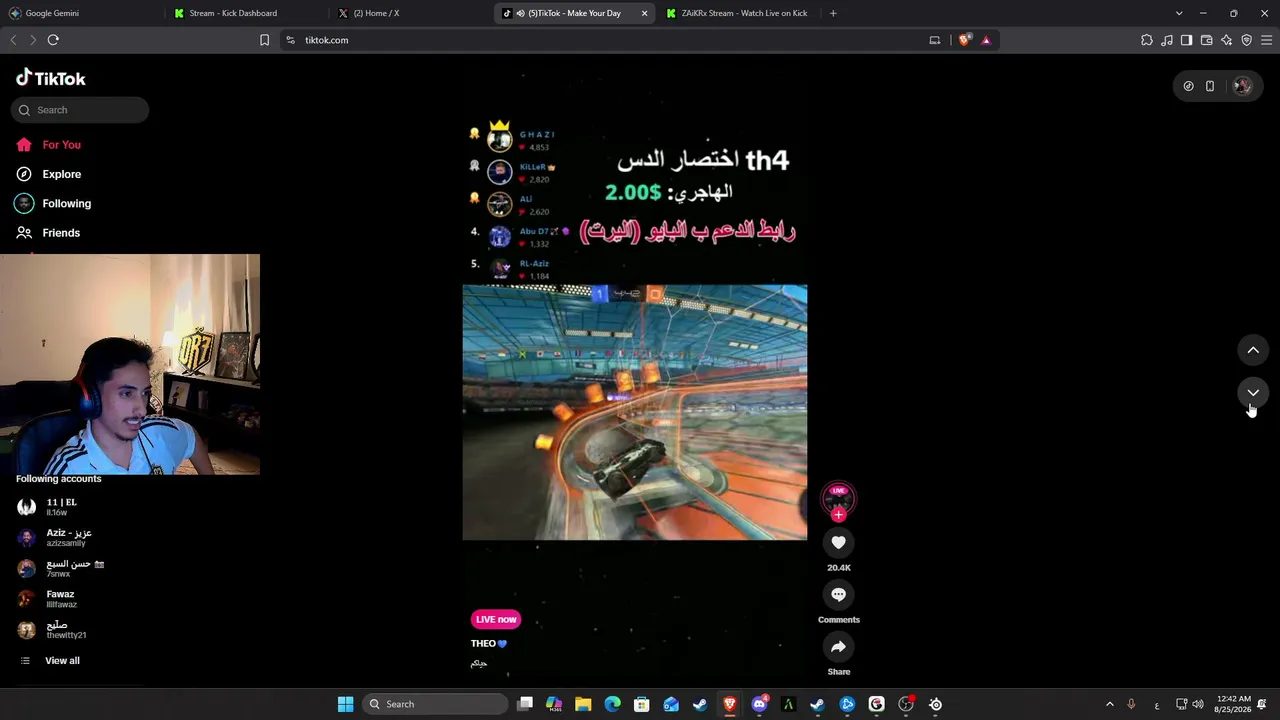Share the live video using the arrow icon

(x=838, y=646)
